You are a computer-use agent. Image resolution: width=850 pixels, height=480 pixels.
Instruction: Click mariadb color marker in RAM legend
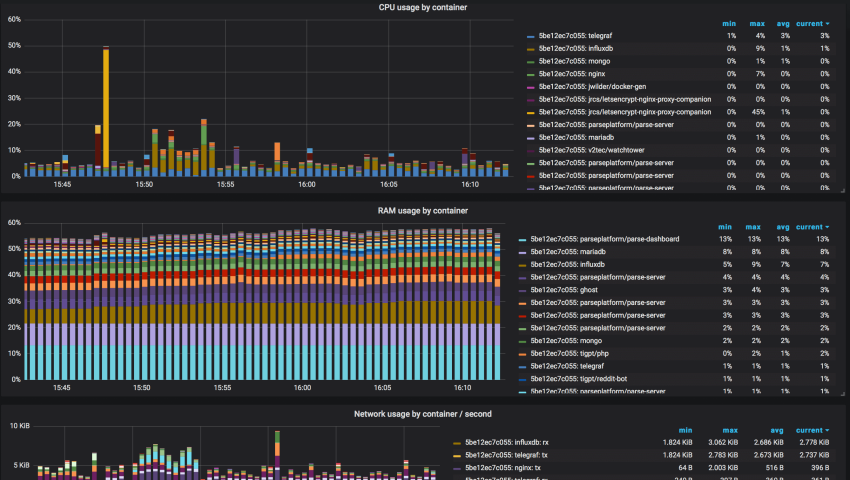click(522, 252)
